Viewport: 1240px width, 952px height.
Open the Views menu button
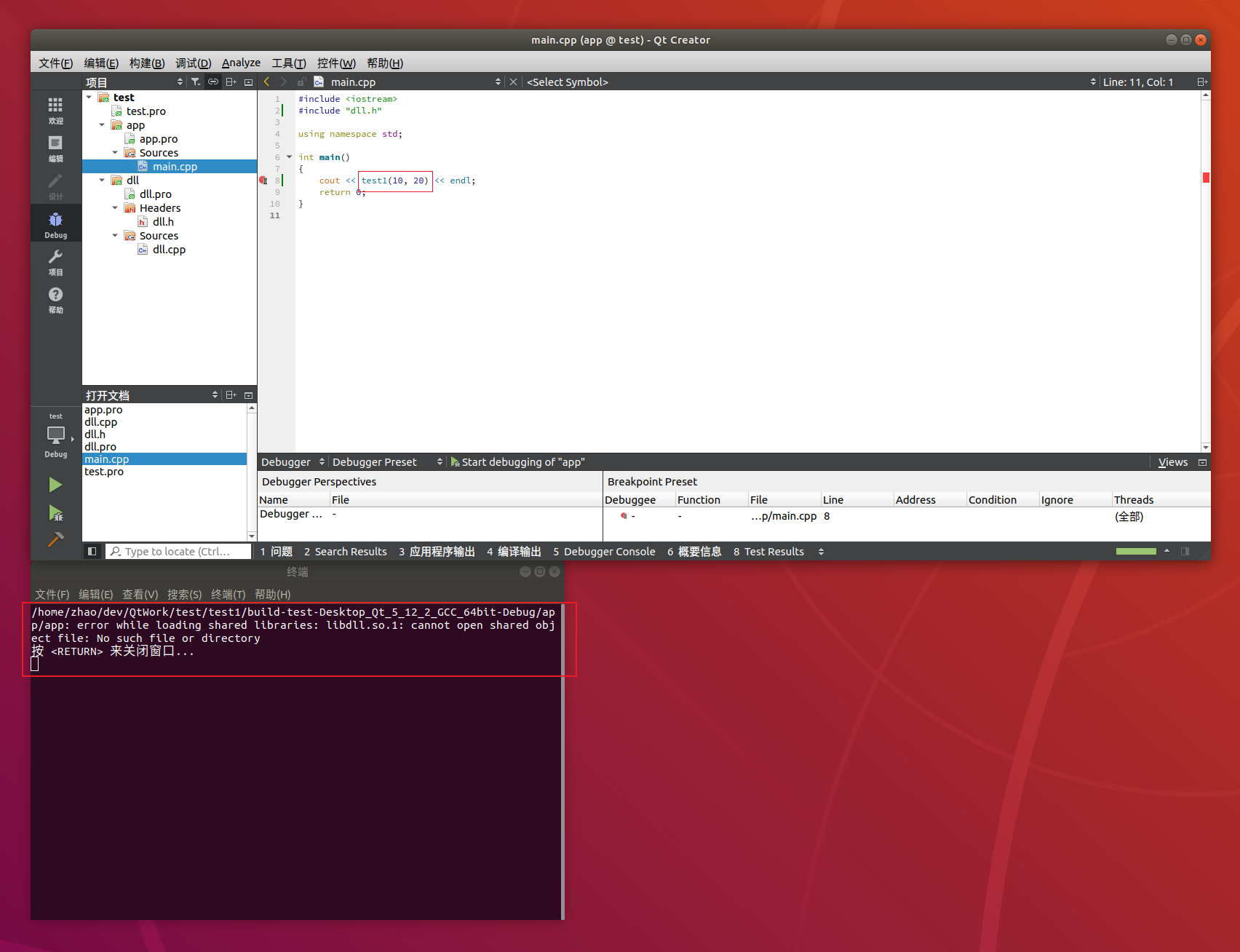click(1173, 462)
